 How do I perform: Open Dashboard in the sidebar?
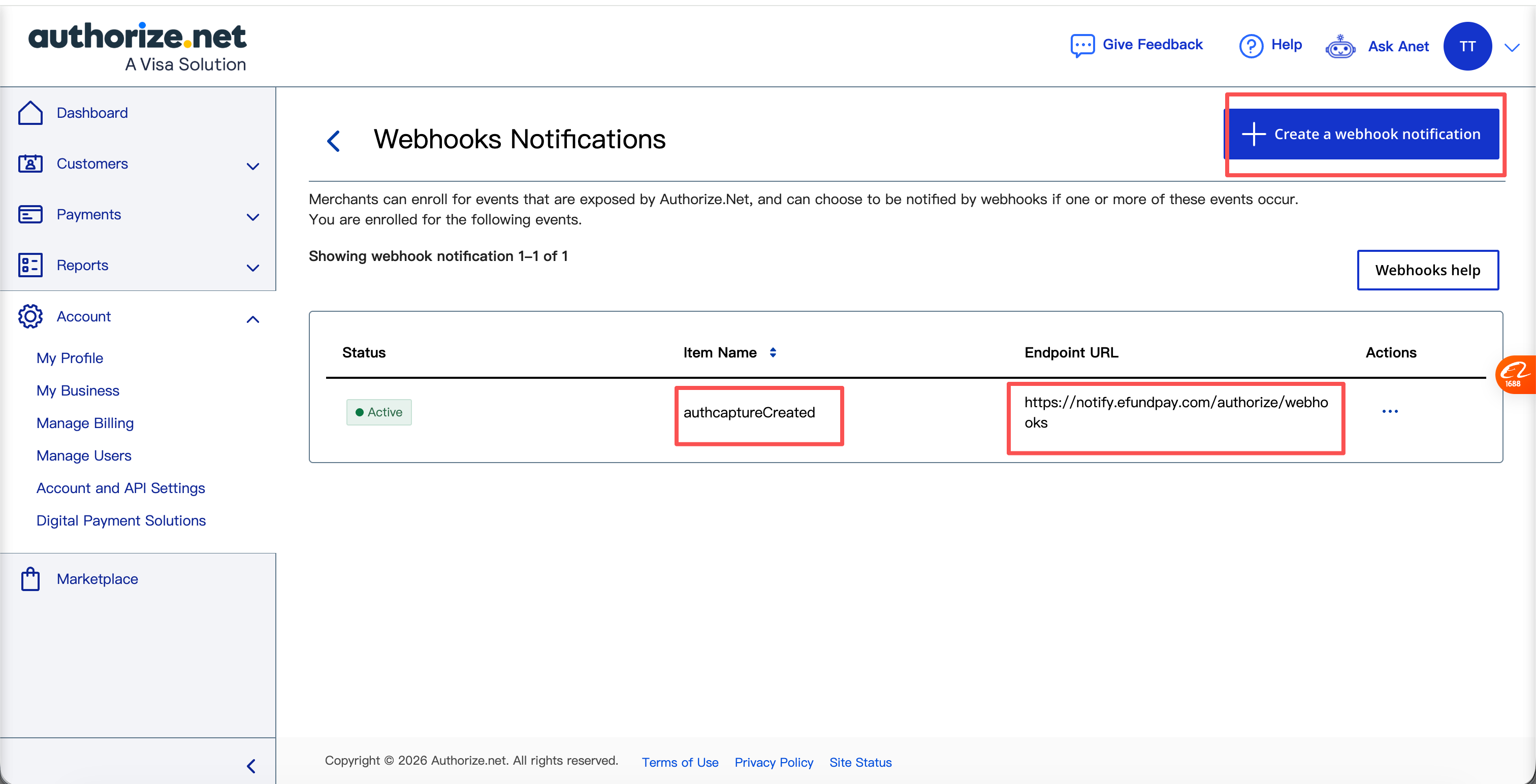(x=92, y=113)
